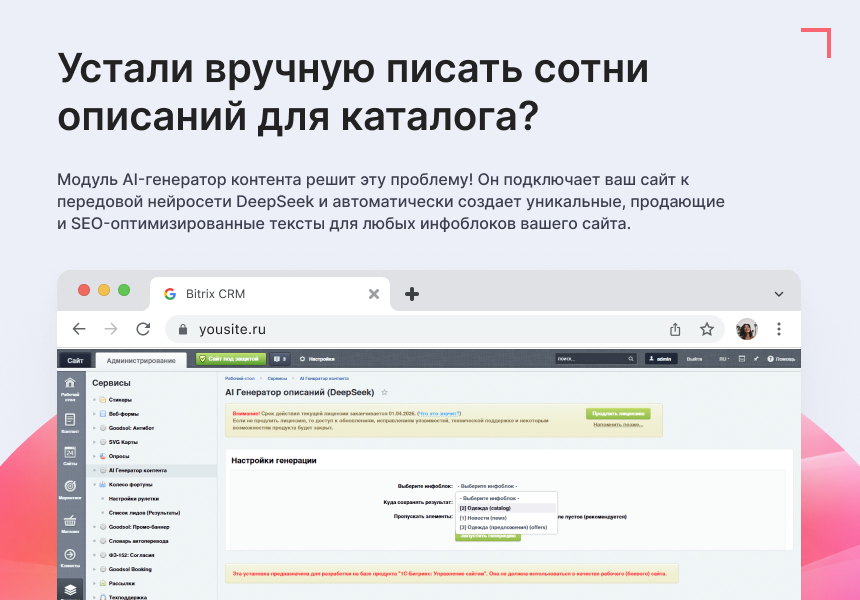Click the Продлить лицензию button
Screen dimensions: 860x600
pos(618,414)
